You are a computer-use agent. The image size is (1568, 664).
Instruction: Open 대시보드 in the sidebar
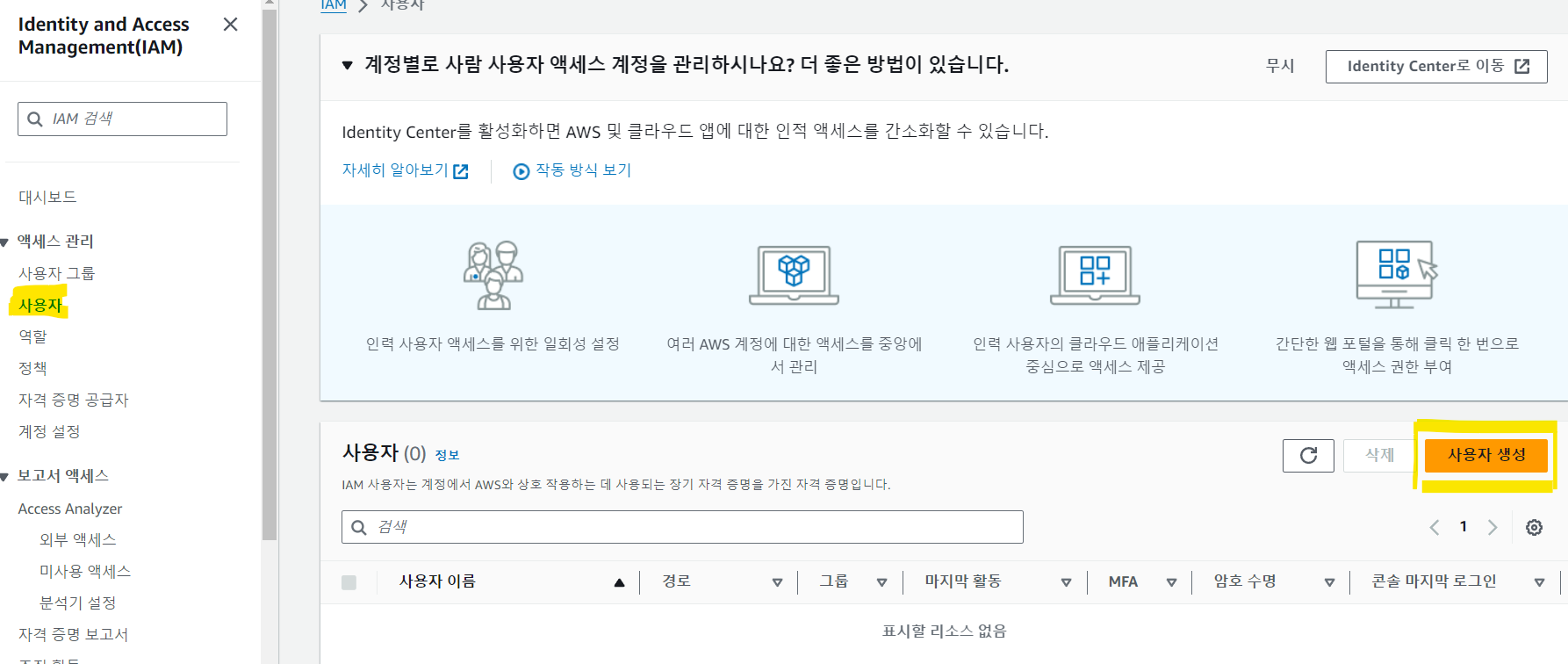(x=47, y=197)
